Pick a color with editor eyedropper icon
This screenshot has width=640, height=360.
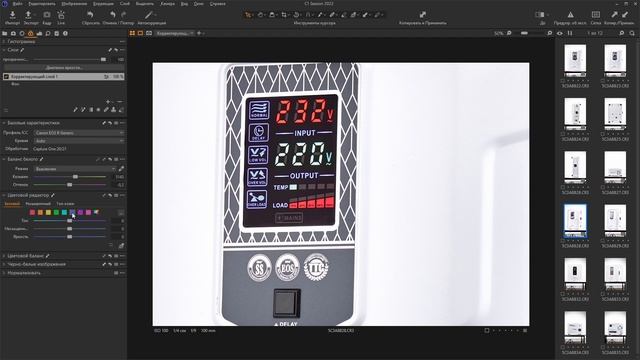coord(121,246)
